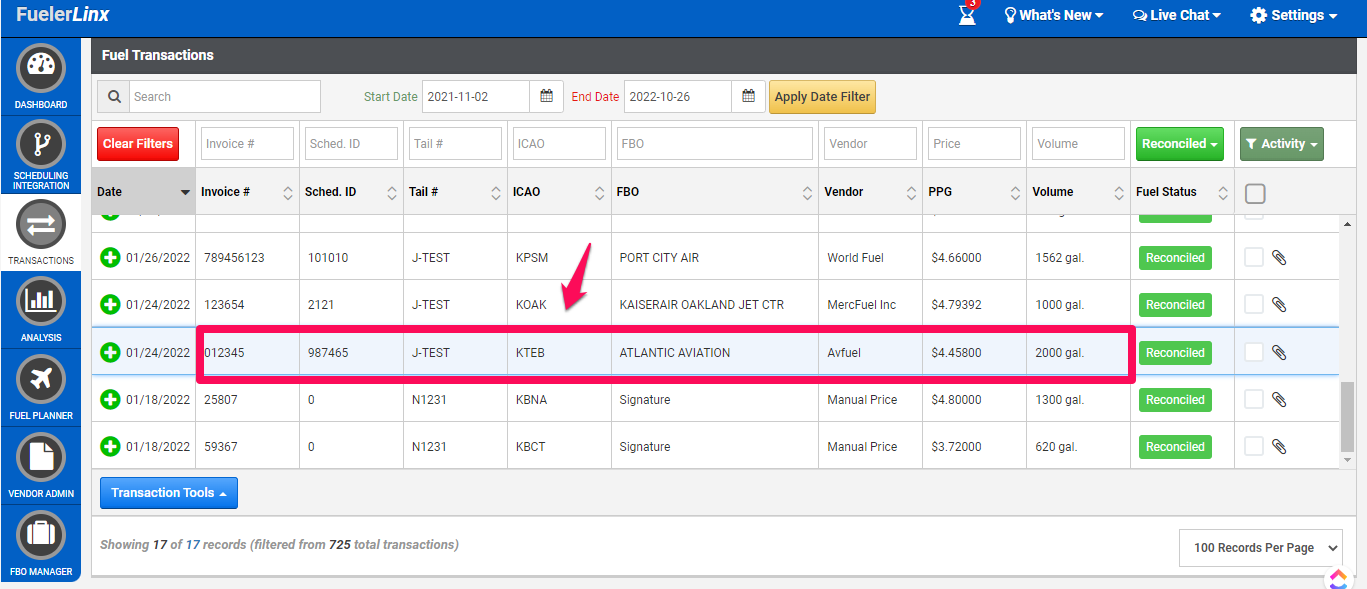Focus the Search text field

coord(225,97)
